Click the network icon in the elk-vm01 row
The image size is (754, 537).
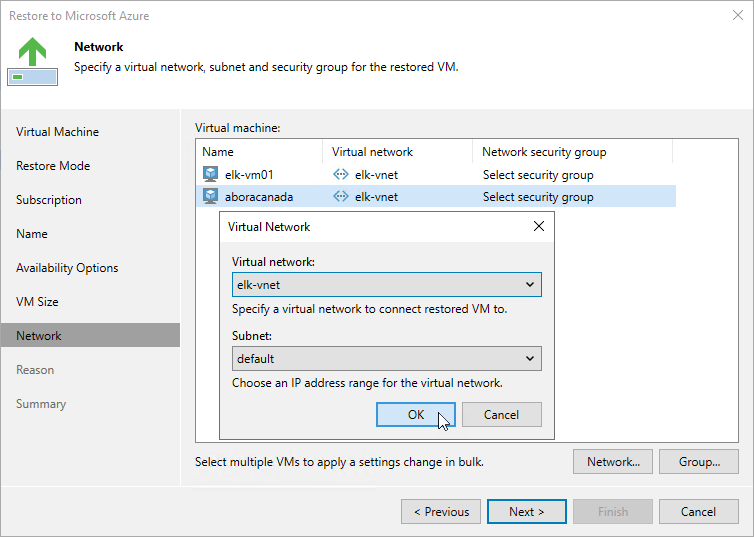pyautogui.click(x=340, y=174)
